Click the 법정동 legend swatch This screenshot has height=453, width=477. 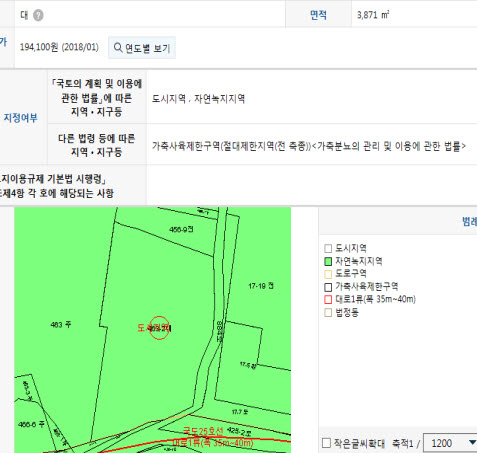point(328,313)
